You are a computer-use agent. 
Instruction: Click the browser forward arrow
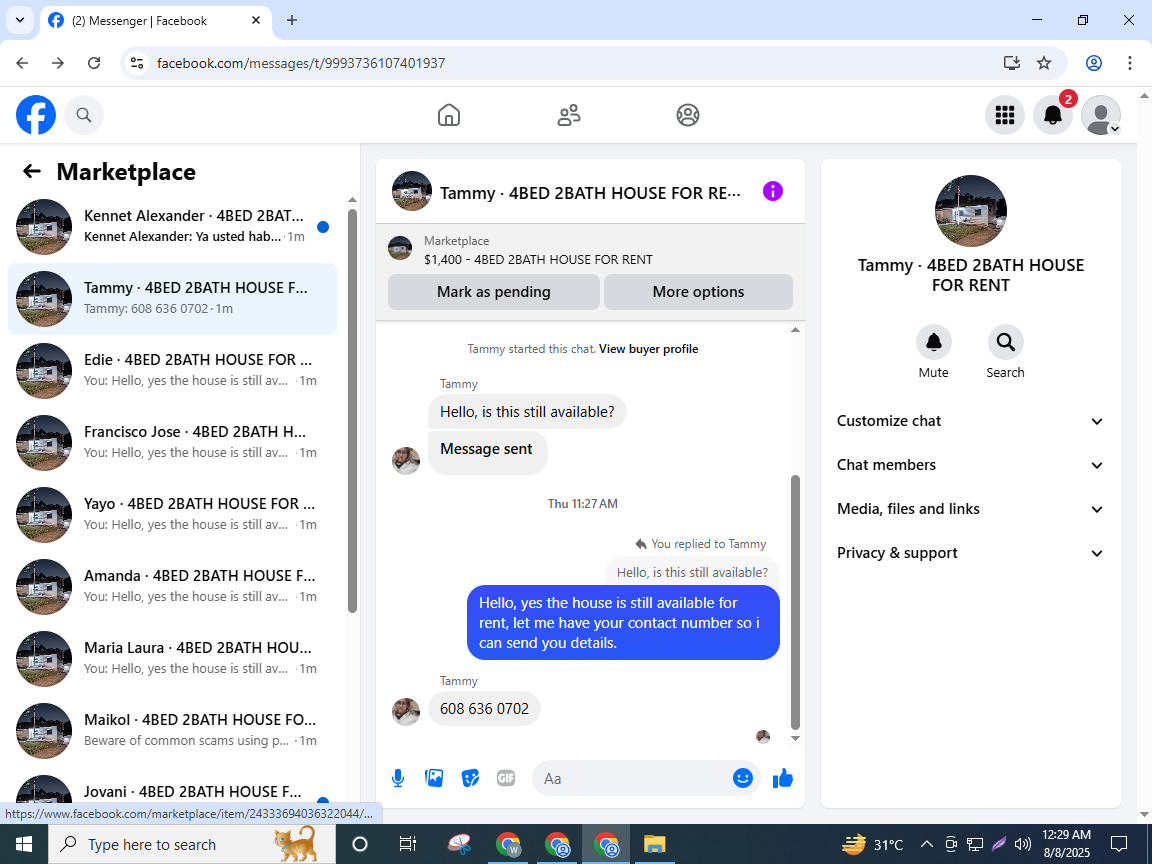tap(58, 63)
